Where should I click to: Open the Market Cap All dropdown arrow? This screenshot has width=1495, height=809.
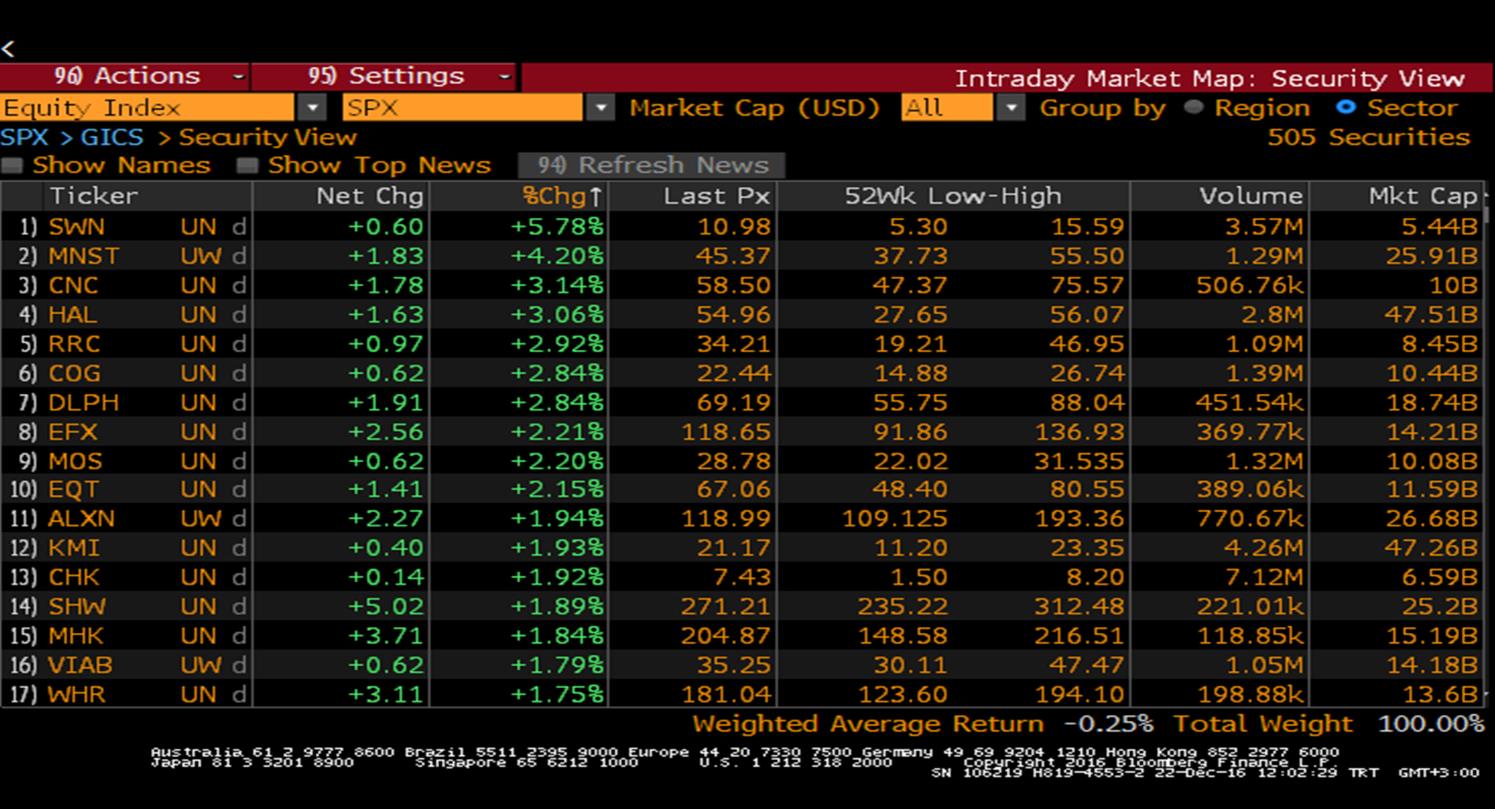click(1012, 108)
